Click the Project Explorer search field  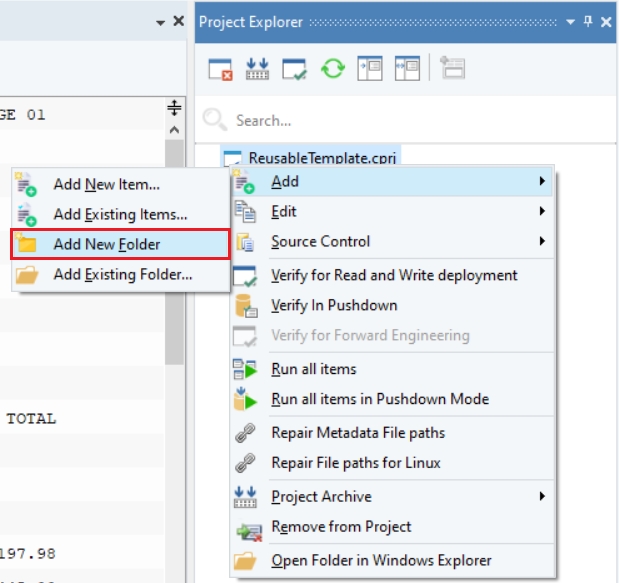tap(400, 121)
